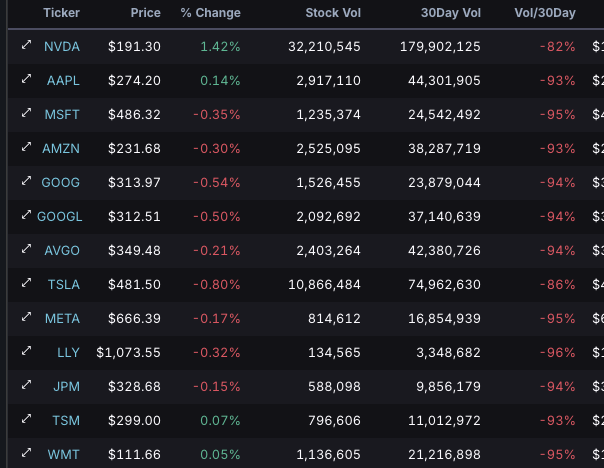Image resolution: width=604 pixels, height=468 pixels.
Task: Open the GOOGL ticker link
Action: click(60, 216)
